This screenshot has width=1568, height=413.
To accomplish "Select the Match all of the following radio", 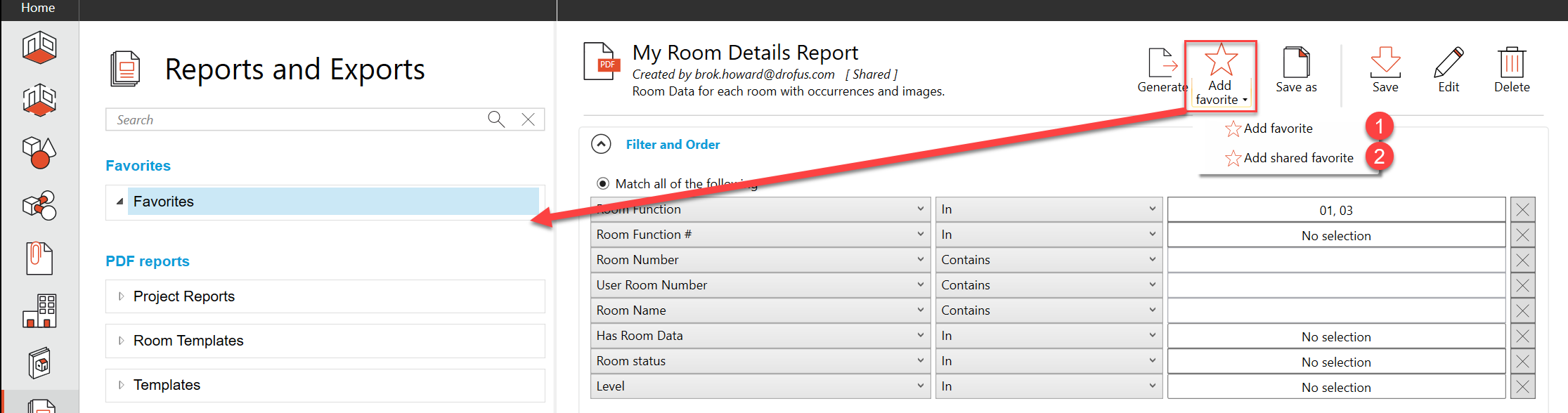I will pos(602,183).
